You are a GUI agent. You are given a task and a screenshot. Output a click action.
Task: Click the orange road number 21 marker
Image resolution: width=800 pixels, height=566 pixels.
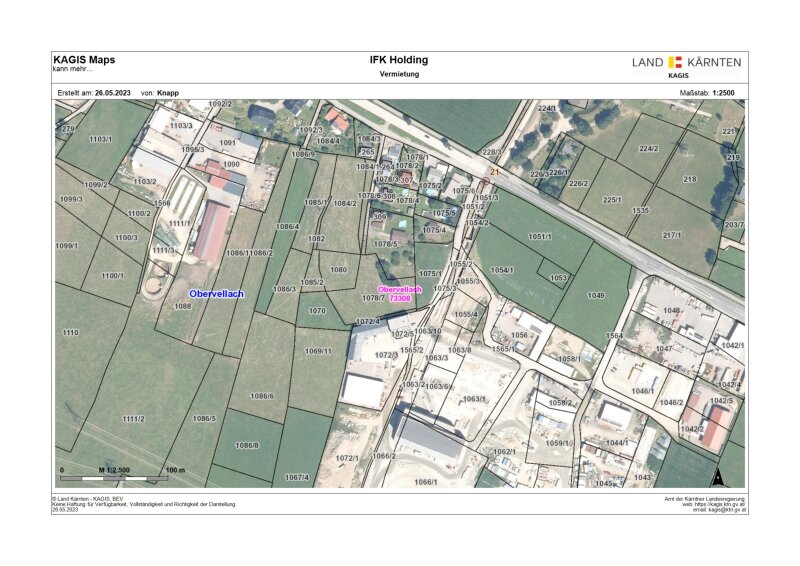click(x=494, y=172)
